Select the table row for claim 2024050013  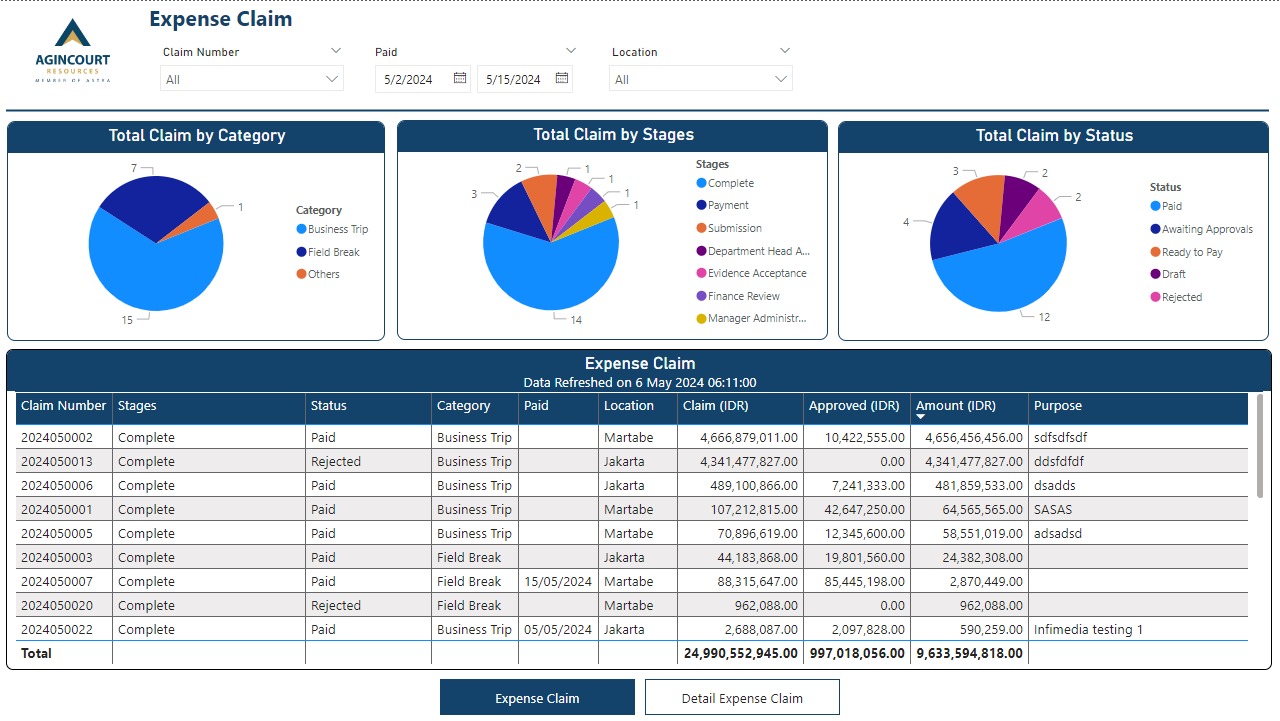coord(400,461)
